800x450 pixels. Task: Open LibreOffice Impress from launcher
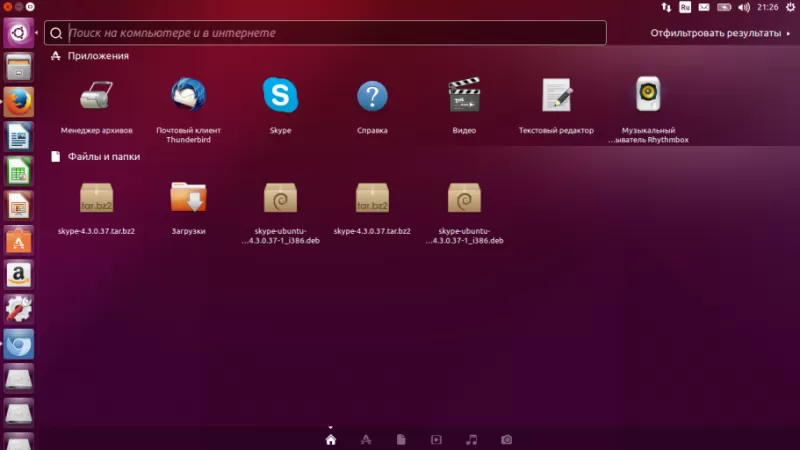coord(18,206)
